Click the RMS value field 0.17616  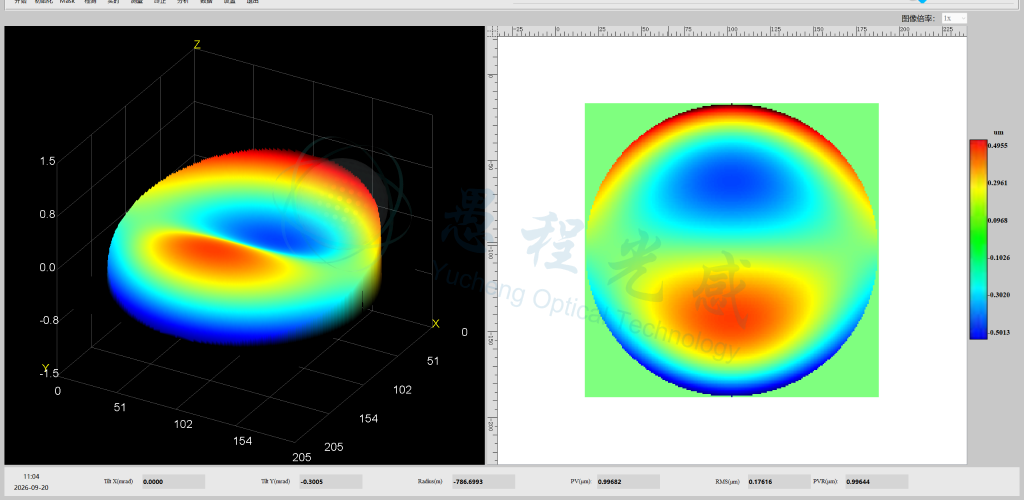(779, 482)
